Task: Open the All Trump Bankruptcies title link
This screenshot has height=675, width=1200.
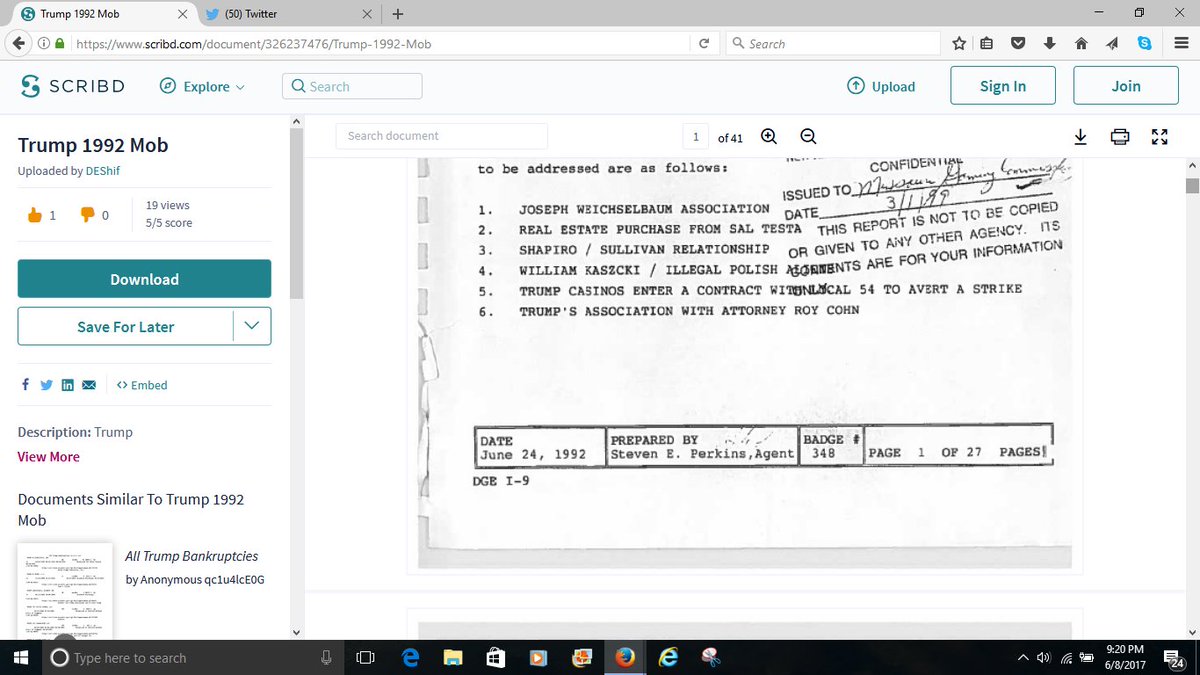Action: point(192,556)
